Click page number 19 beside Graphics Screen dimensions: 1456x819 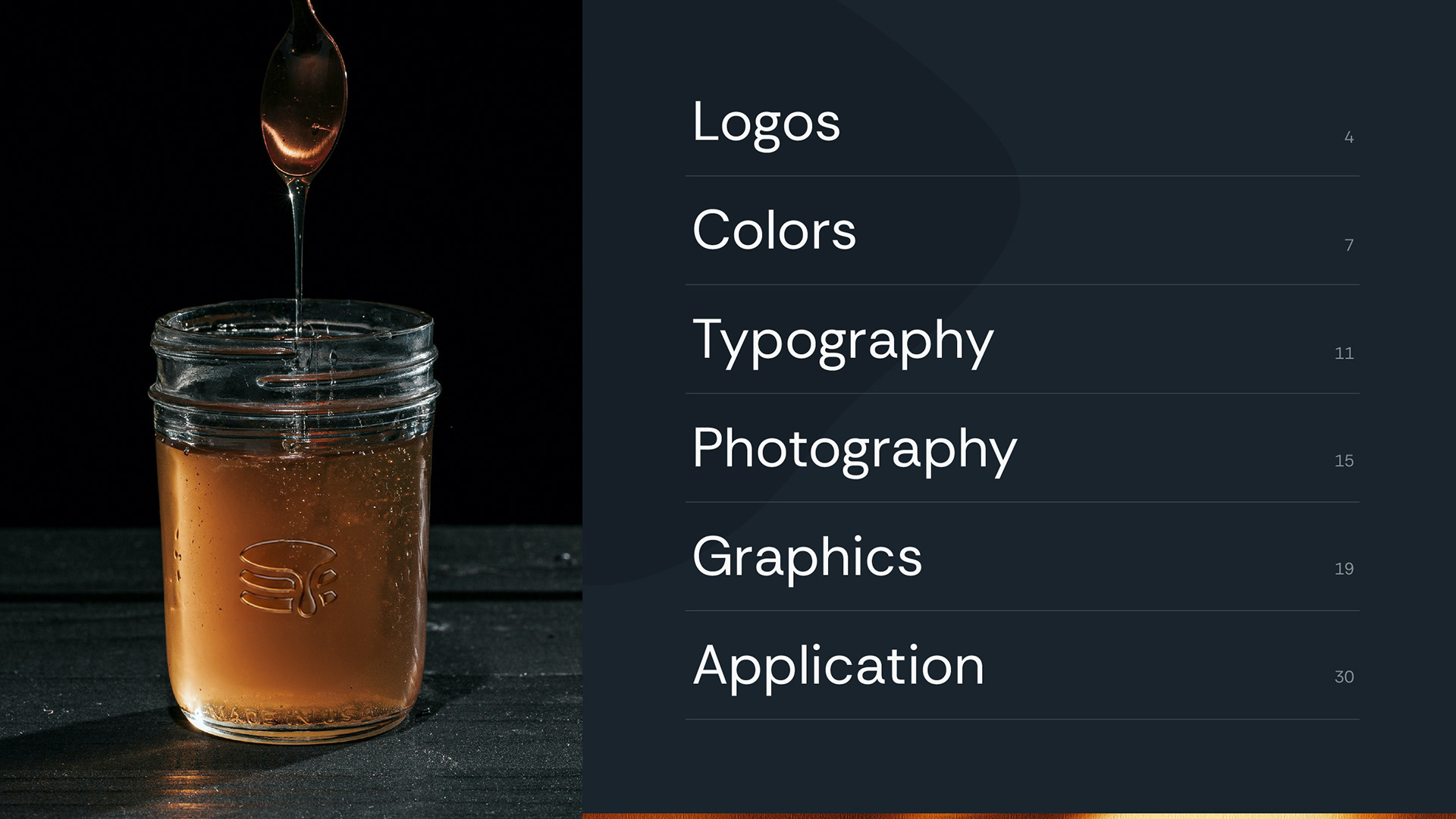click(1345, 569)
